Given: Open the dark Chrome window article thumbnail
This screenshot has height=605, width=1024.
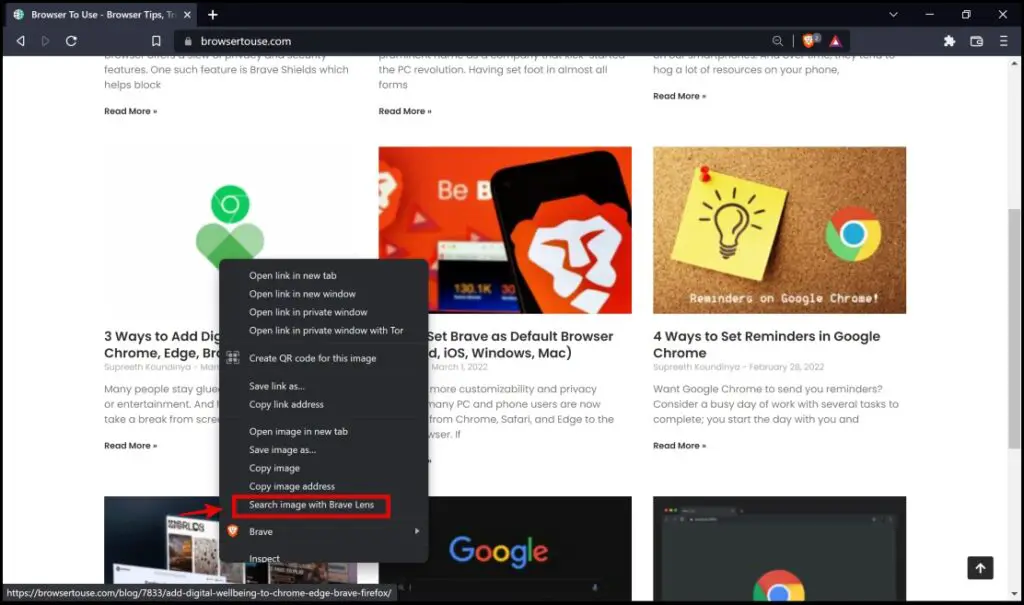Looking at the screenshot, I should [x=779, y=548].
